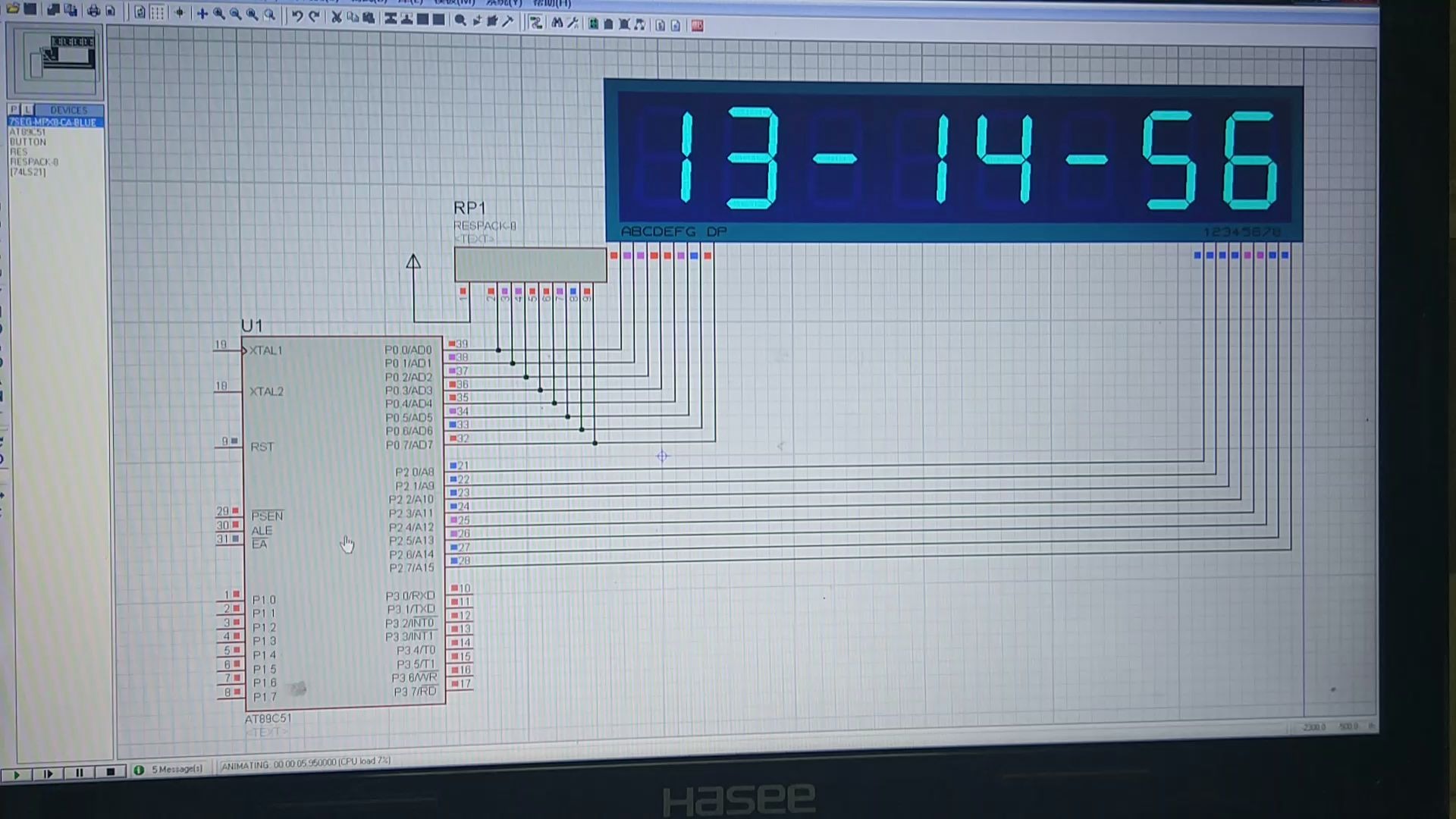
Task: Select BUTTON in the devices list
Action: pos(28,142)
